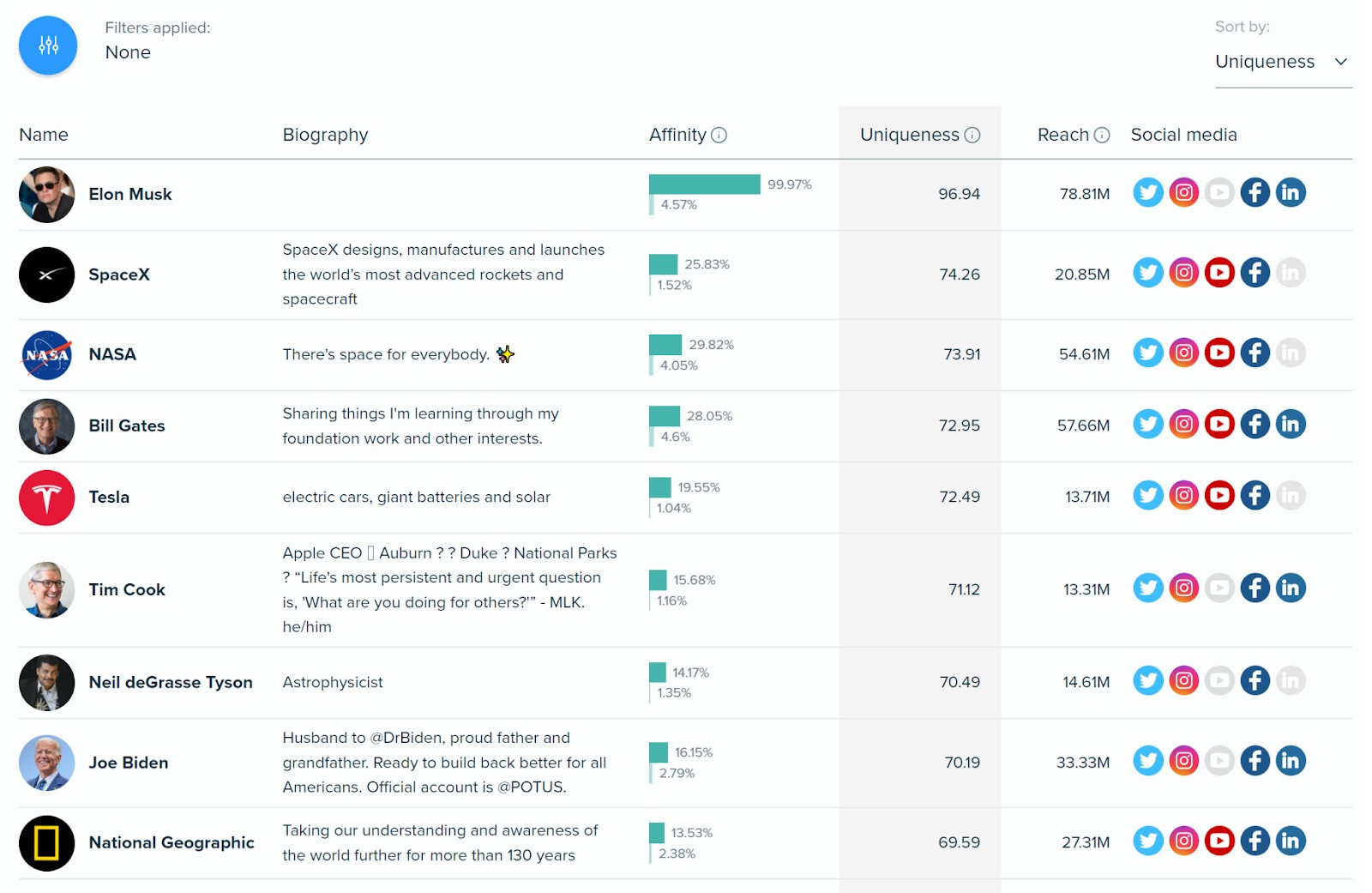Open Elon Musk's Twitter profile icon
The image size is (1372, 893).
point(1148,192)
